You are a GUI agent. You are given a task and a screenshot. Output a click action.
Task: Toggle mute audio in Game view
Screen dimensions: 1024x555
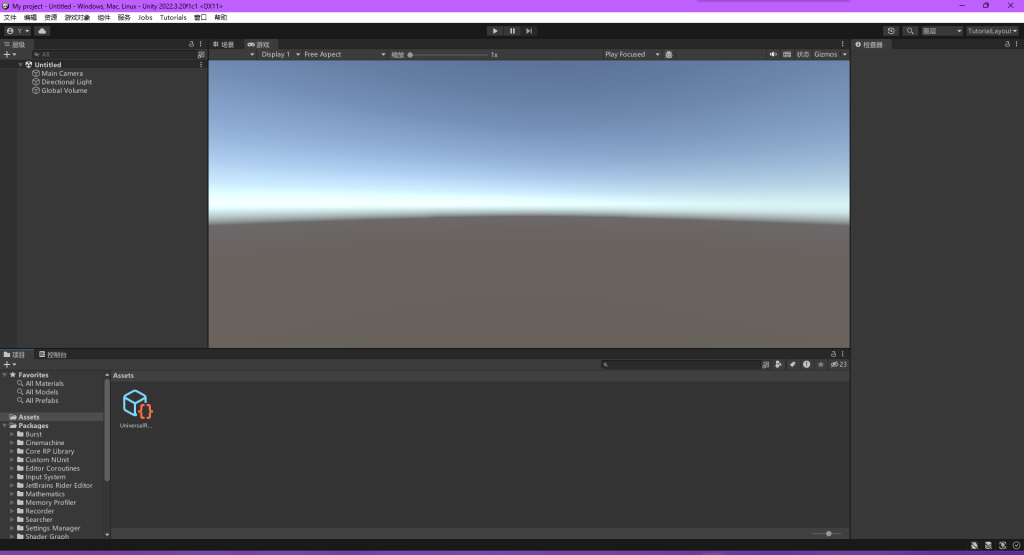773,54
